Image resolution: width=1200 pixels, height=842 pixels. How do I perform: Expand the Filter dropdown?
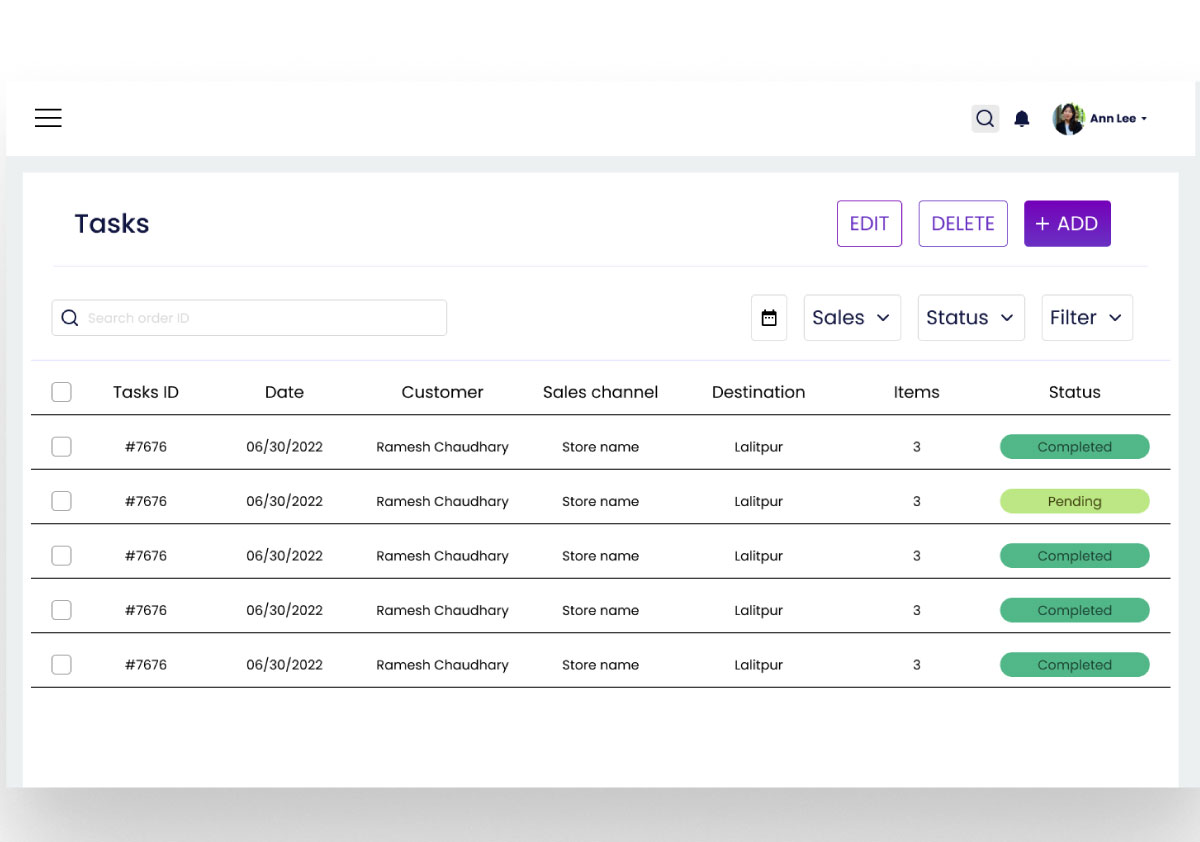(x=1086, y=318)
